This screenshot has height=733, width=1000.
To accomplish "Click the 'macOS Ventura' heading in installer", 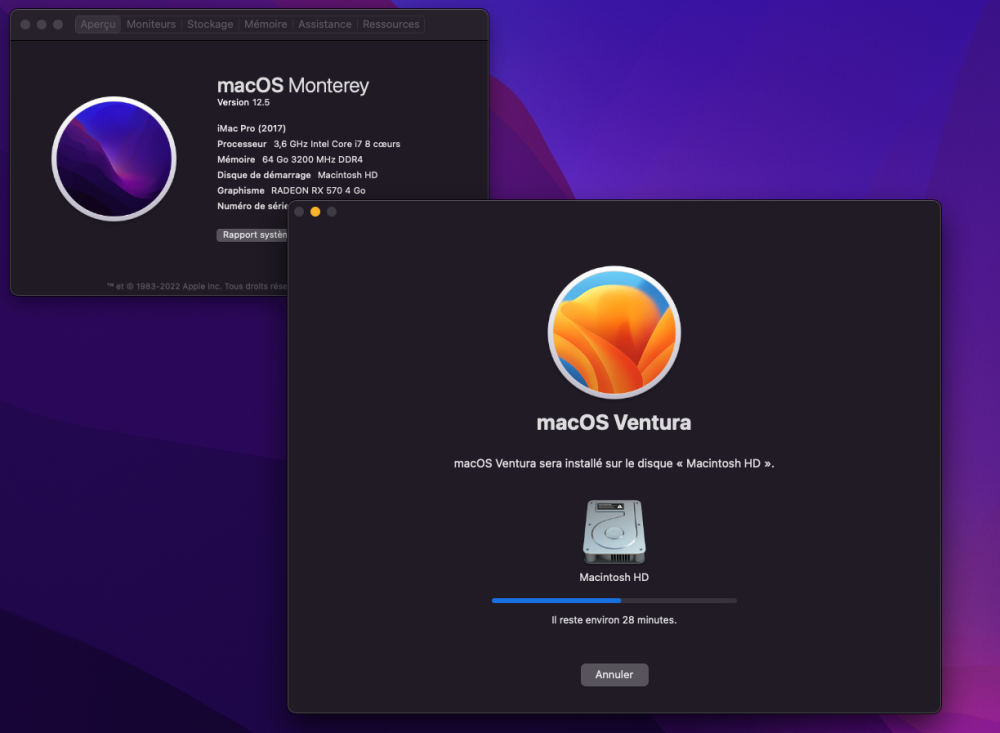I will point(614,422).
